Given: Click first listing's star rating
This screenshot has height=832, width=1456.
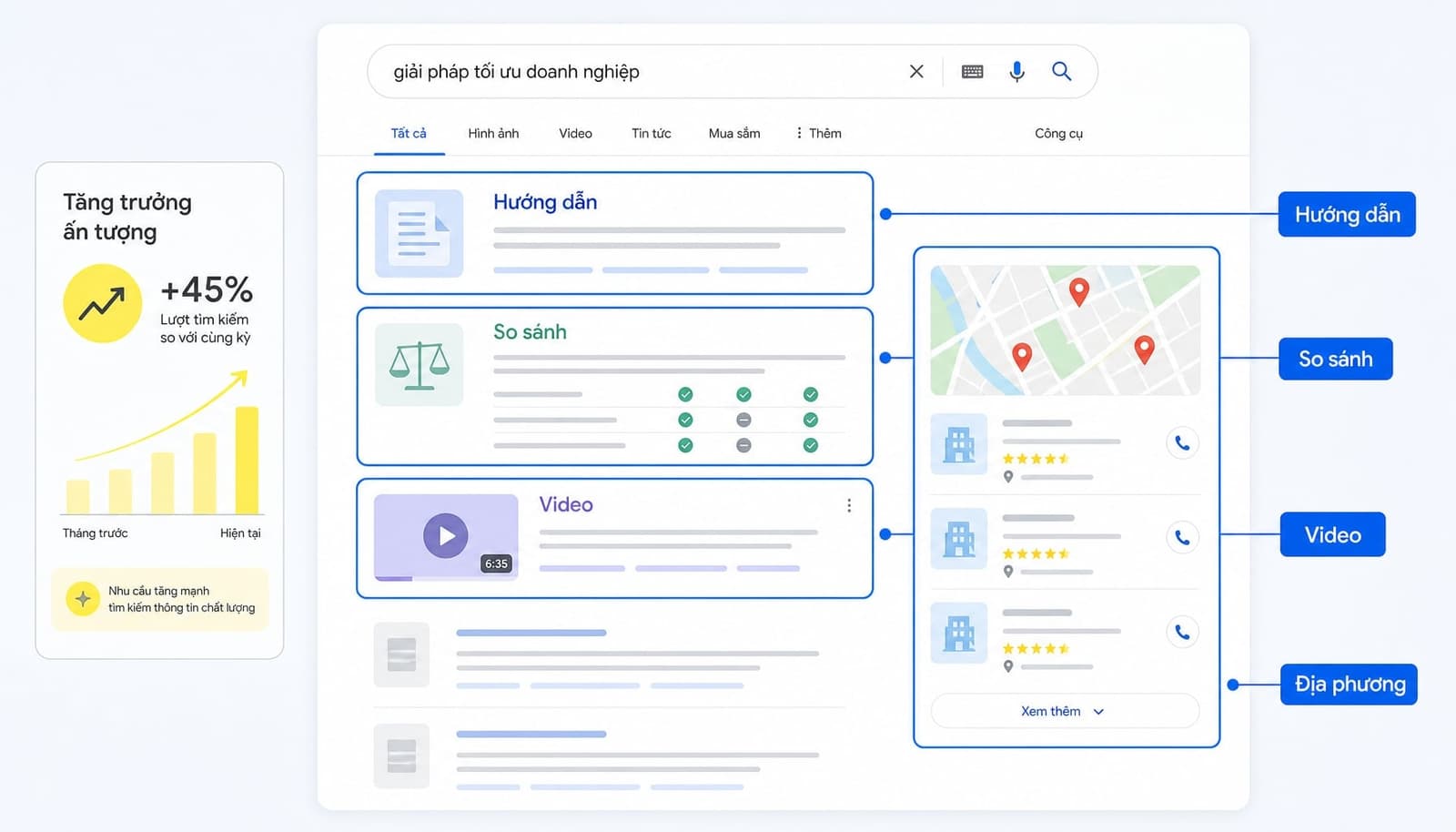Looking at the screenshot, I should (1036, 459).
